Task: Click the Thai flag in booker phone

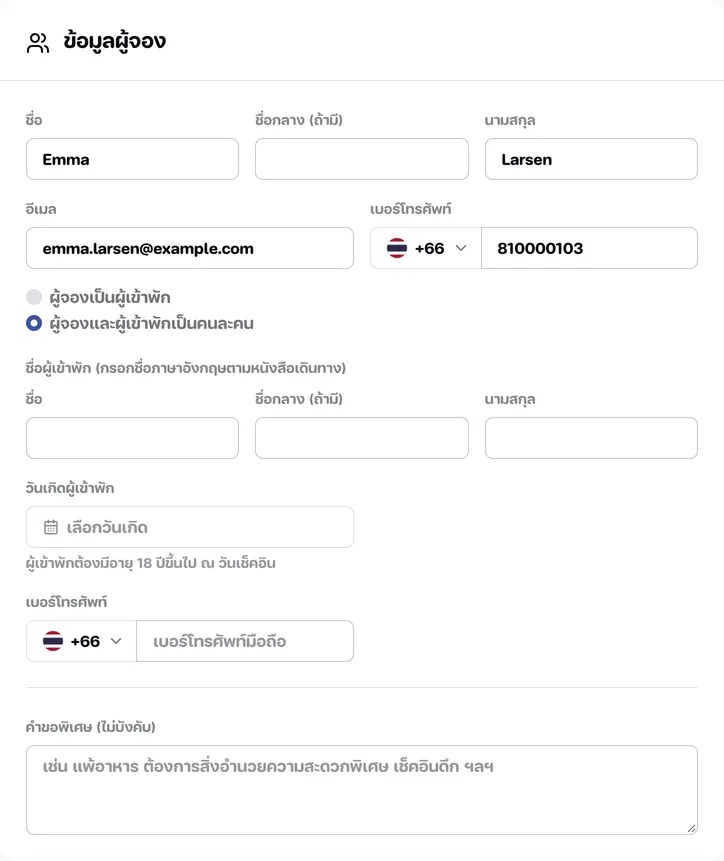Action: point(397,248)
